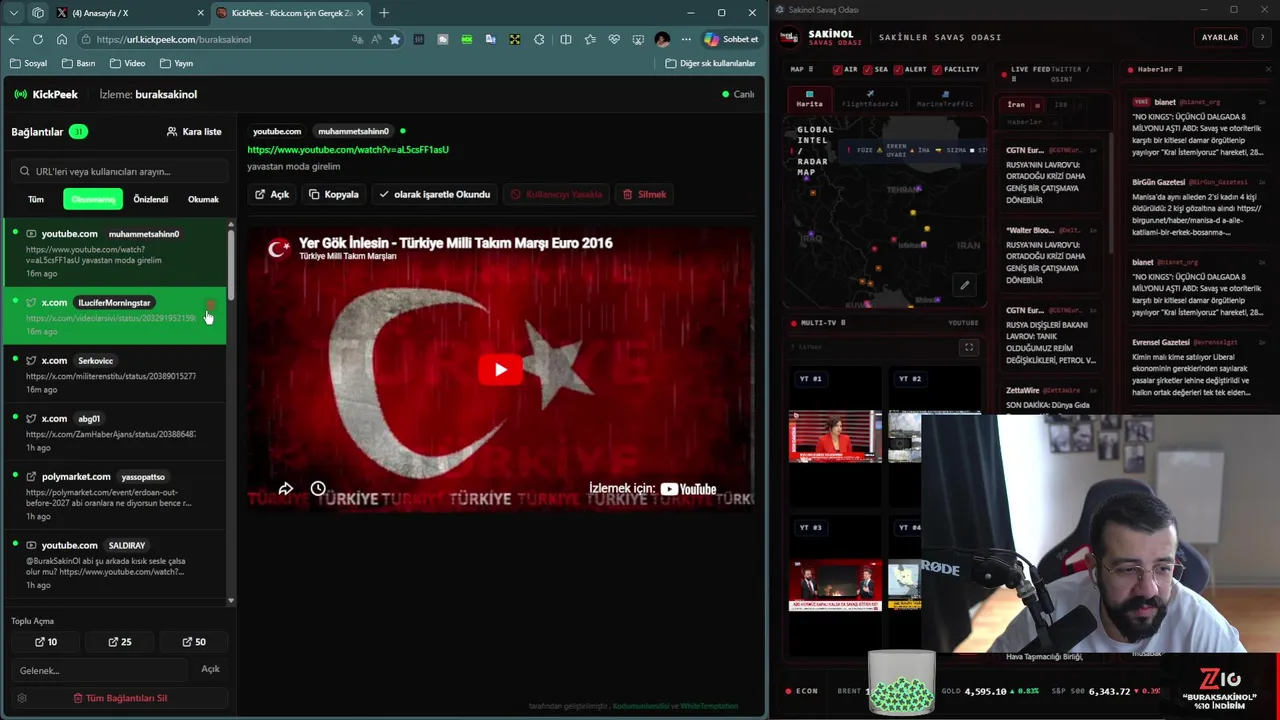Expand Multi-TV with fullscreen icon
Image resolution: width=1280 pixels, height=720 pixels.
pyautogui.click(x=968, y=347)
